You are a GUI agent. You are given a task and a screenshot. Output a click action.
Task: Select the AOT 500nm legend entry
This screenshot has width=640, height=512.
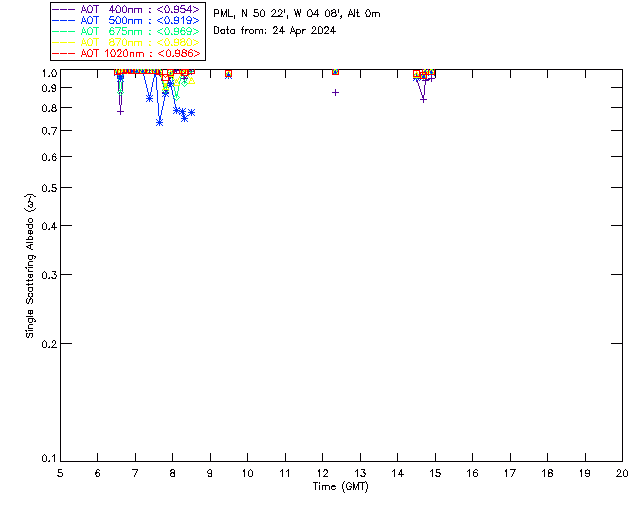pos(126,20)
